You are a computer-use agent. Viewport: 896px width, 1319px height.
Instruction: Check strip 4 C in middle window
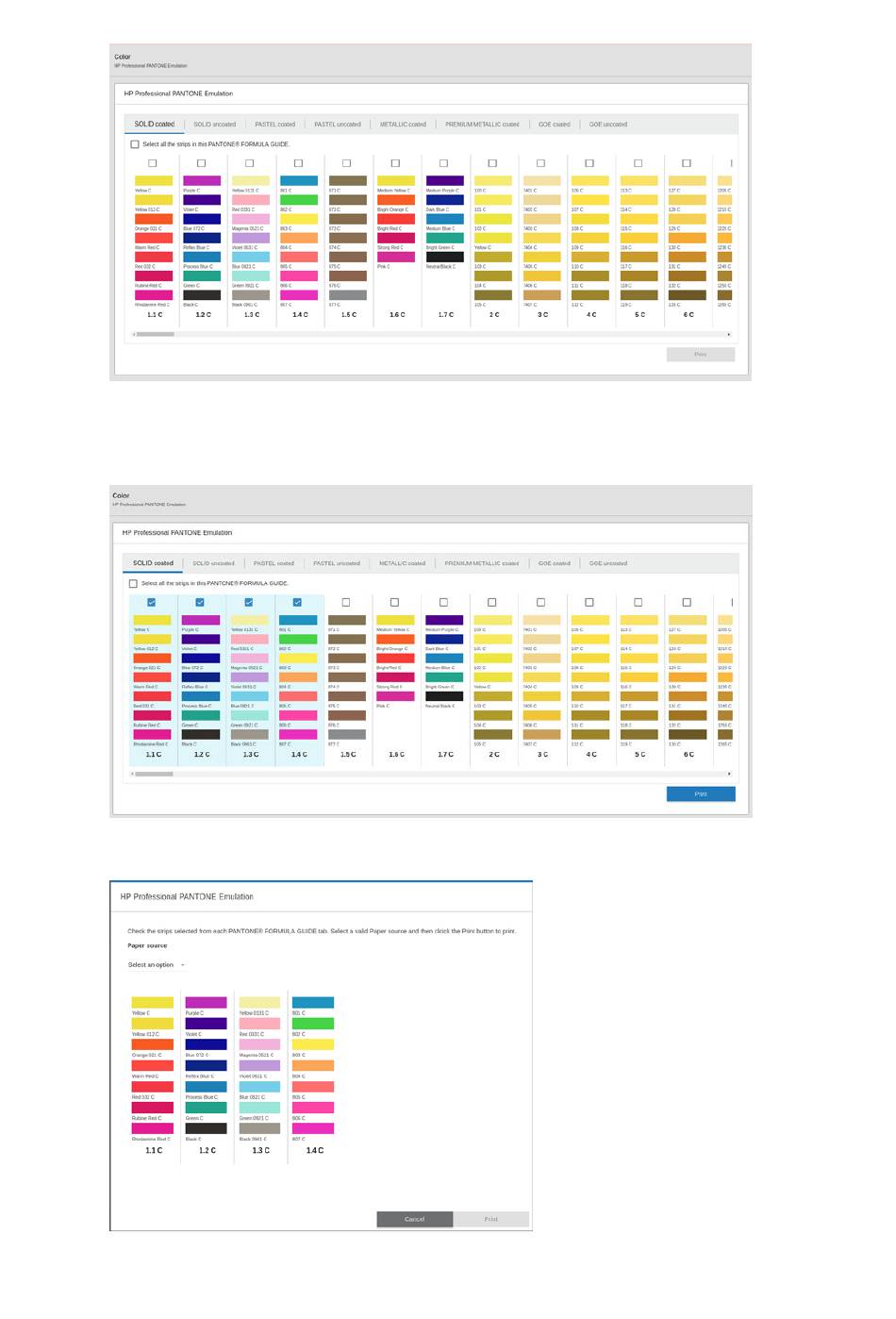pos(589,602)
